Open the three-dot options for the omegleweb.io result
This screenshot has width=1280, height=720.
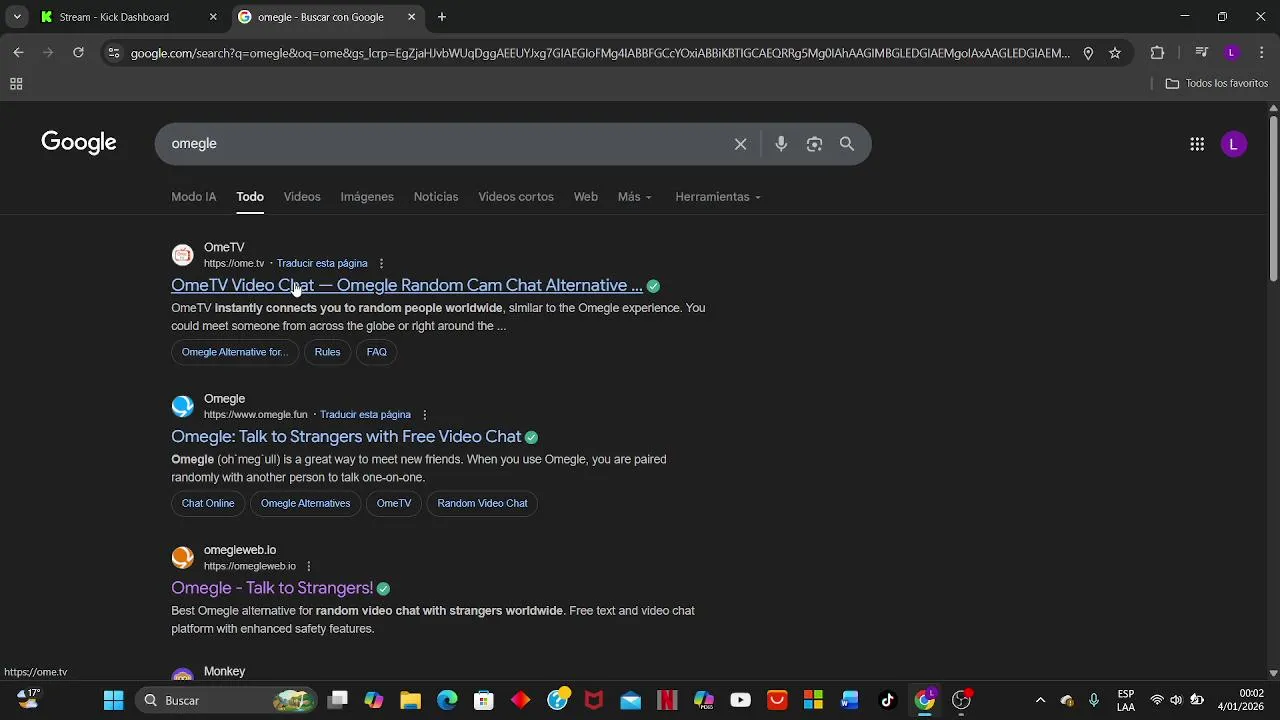point(309,566)
